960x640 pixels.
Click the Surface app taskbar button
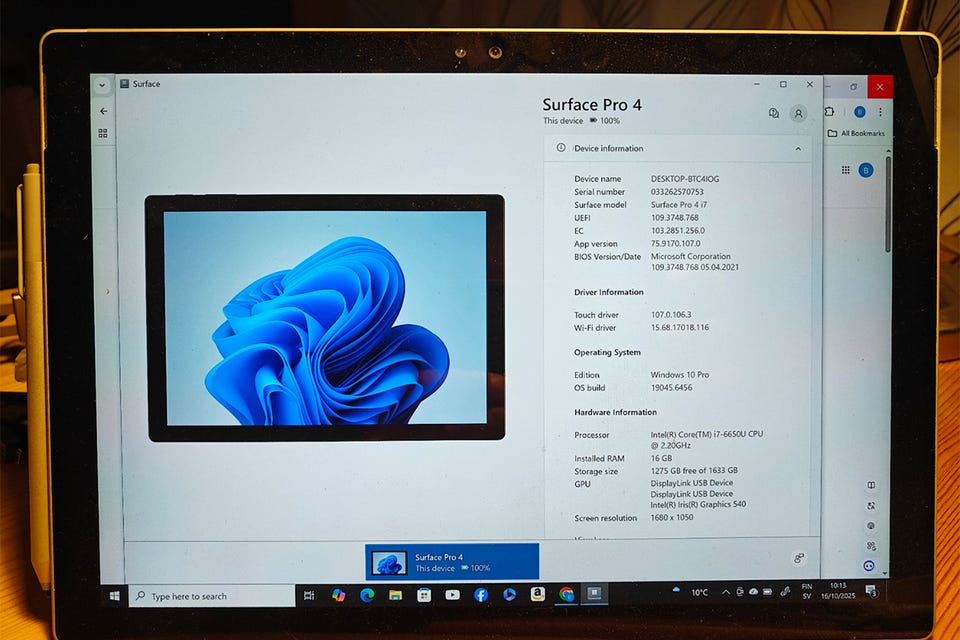(594, 593)
